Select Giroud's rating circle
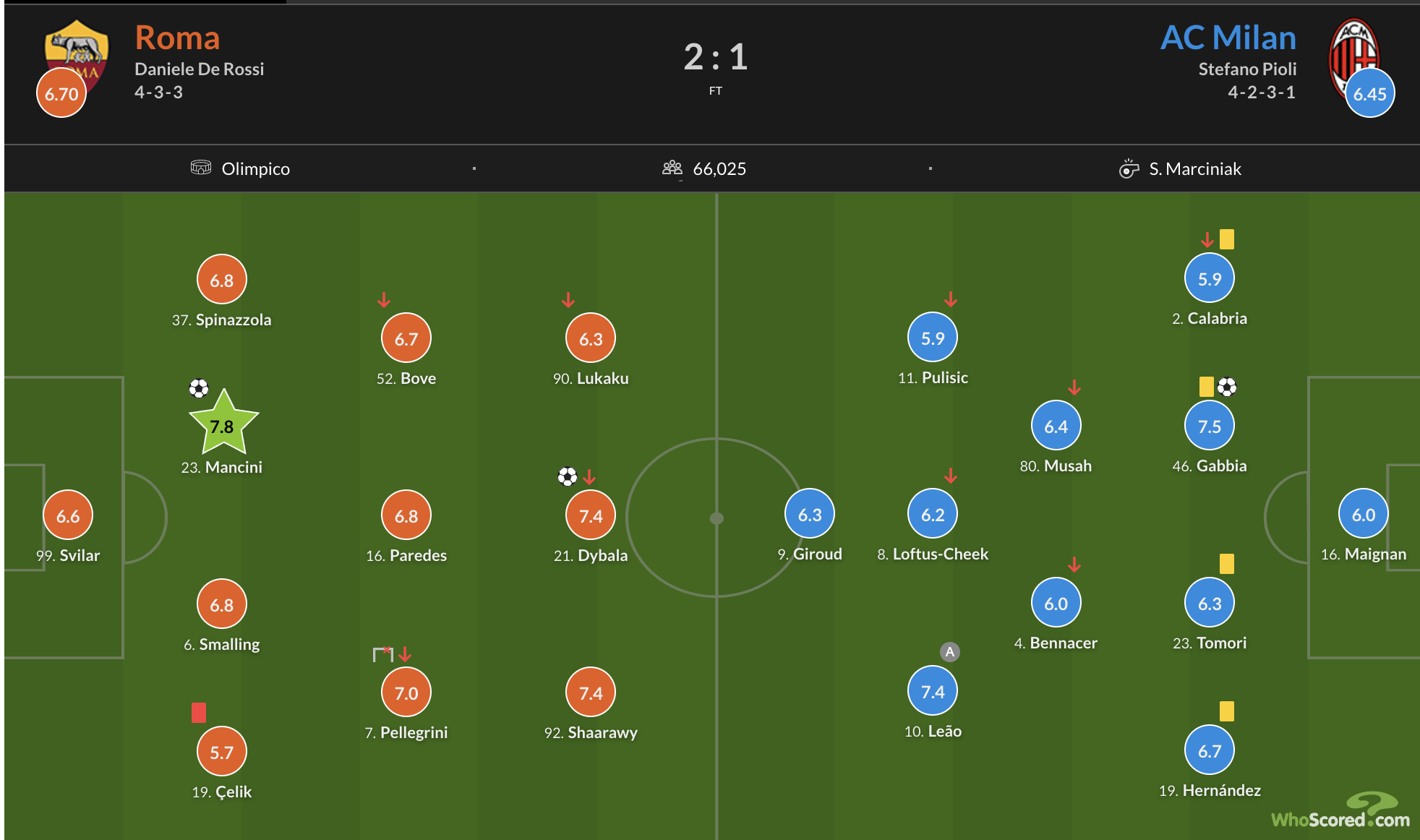 tap(810, 514)
